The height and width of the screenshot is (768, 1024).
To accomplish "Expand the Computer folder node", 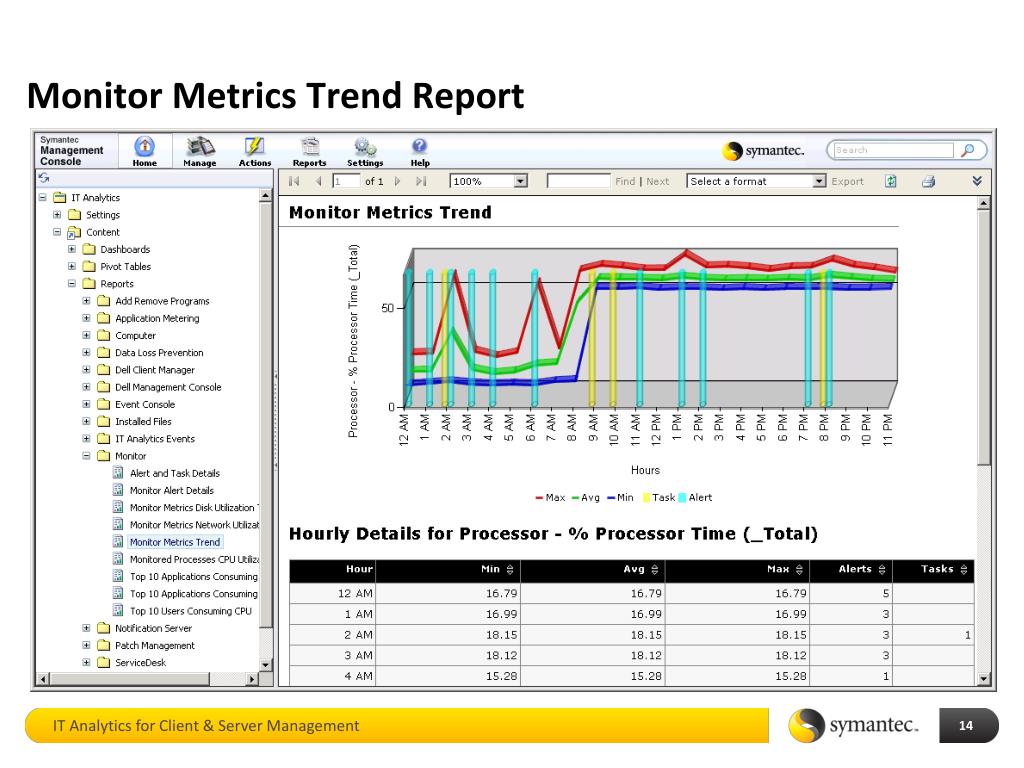I will pos(86,335).
